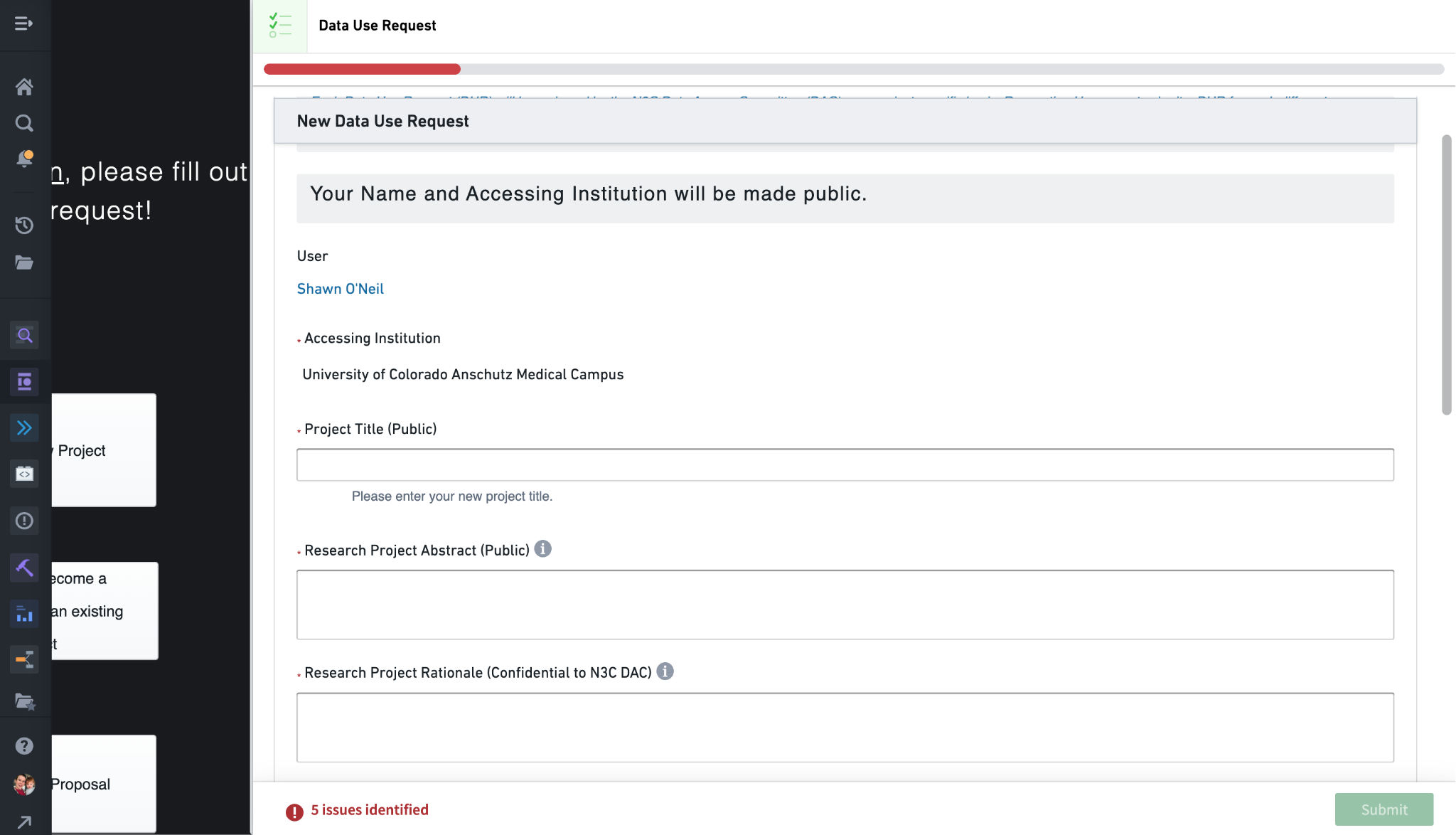The height and width of the screenshot is (835, 1456).
Task: Open the analytics bar chart icon
Action: coord(25,615)
